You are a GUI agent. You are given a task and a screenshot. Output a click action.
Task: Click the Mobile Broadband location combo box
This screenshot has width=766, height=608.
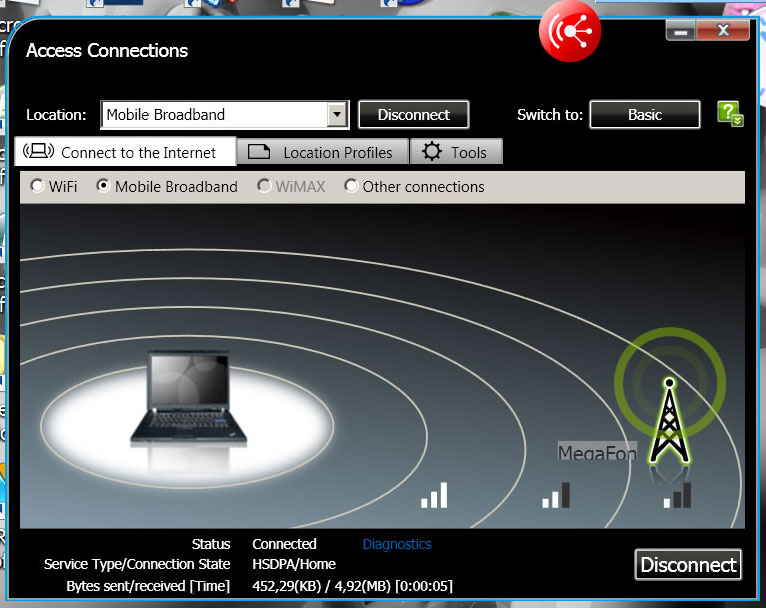pos(214,115)
